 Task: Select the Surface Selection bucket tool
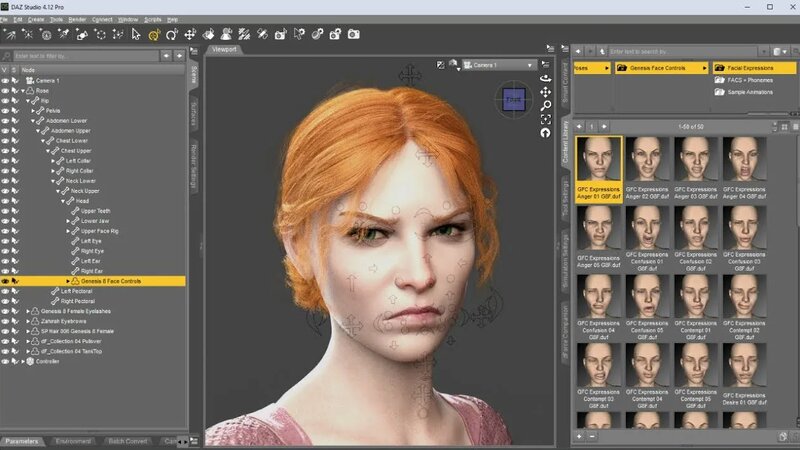click(208, 34)
